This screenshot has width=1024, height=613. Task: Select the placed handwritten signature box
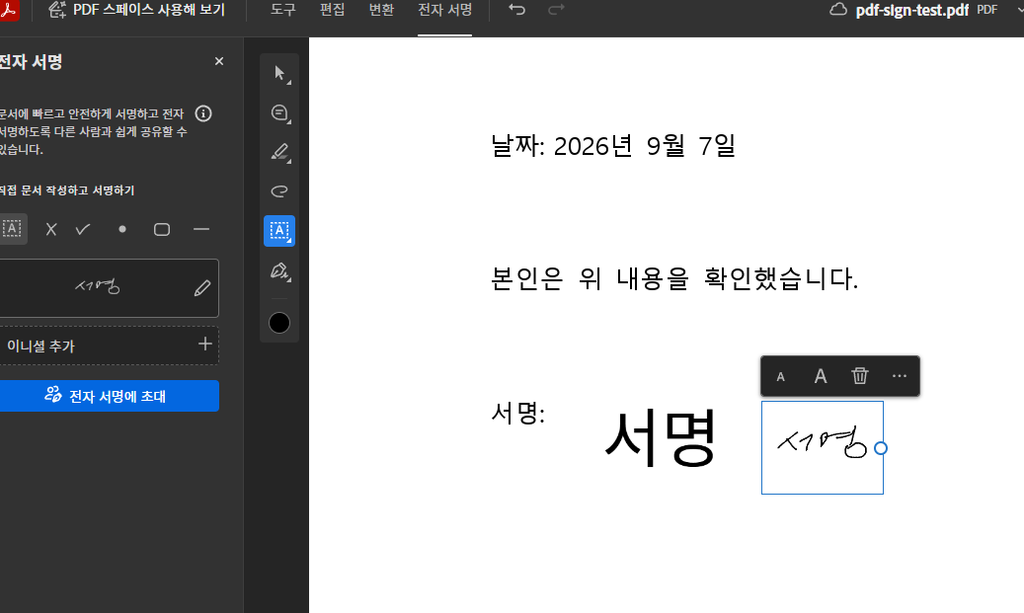point(822,448)
